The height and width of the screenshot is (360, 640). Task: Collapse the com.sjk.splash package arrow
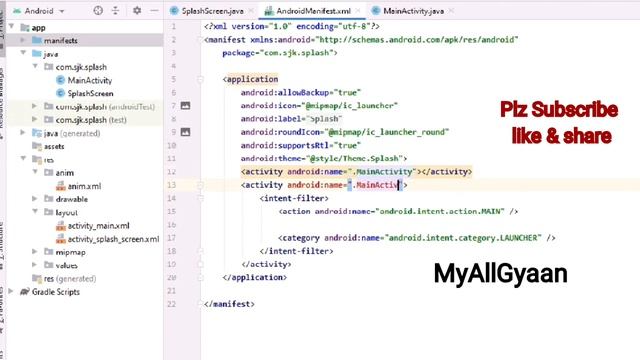click(x=35, y=66)
